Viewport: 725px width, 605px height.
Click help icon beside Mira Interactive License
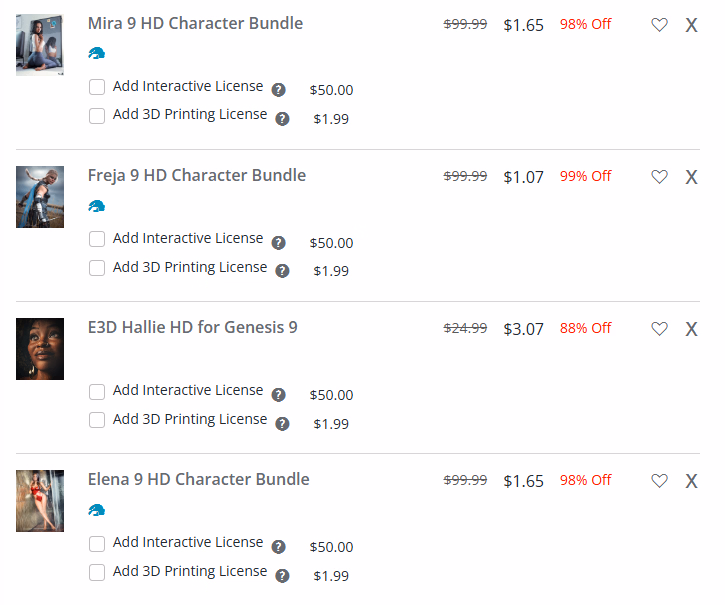pyautogui.click(x=279, y=90)
